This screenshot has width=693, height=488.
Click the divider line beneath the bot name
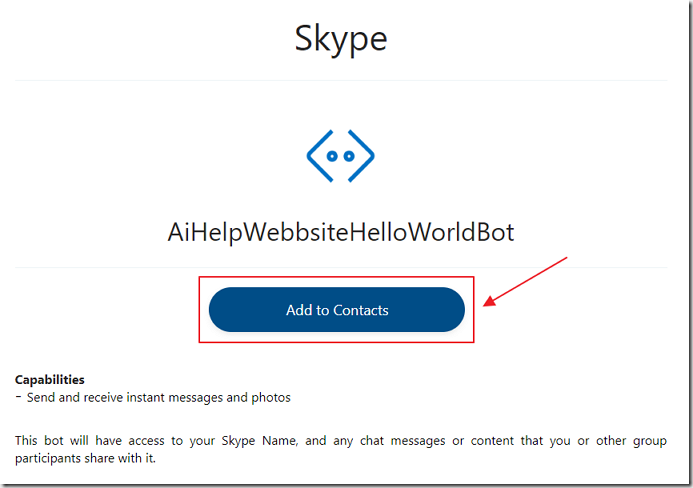click(x=341, y=267)
